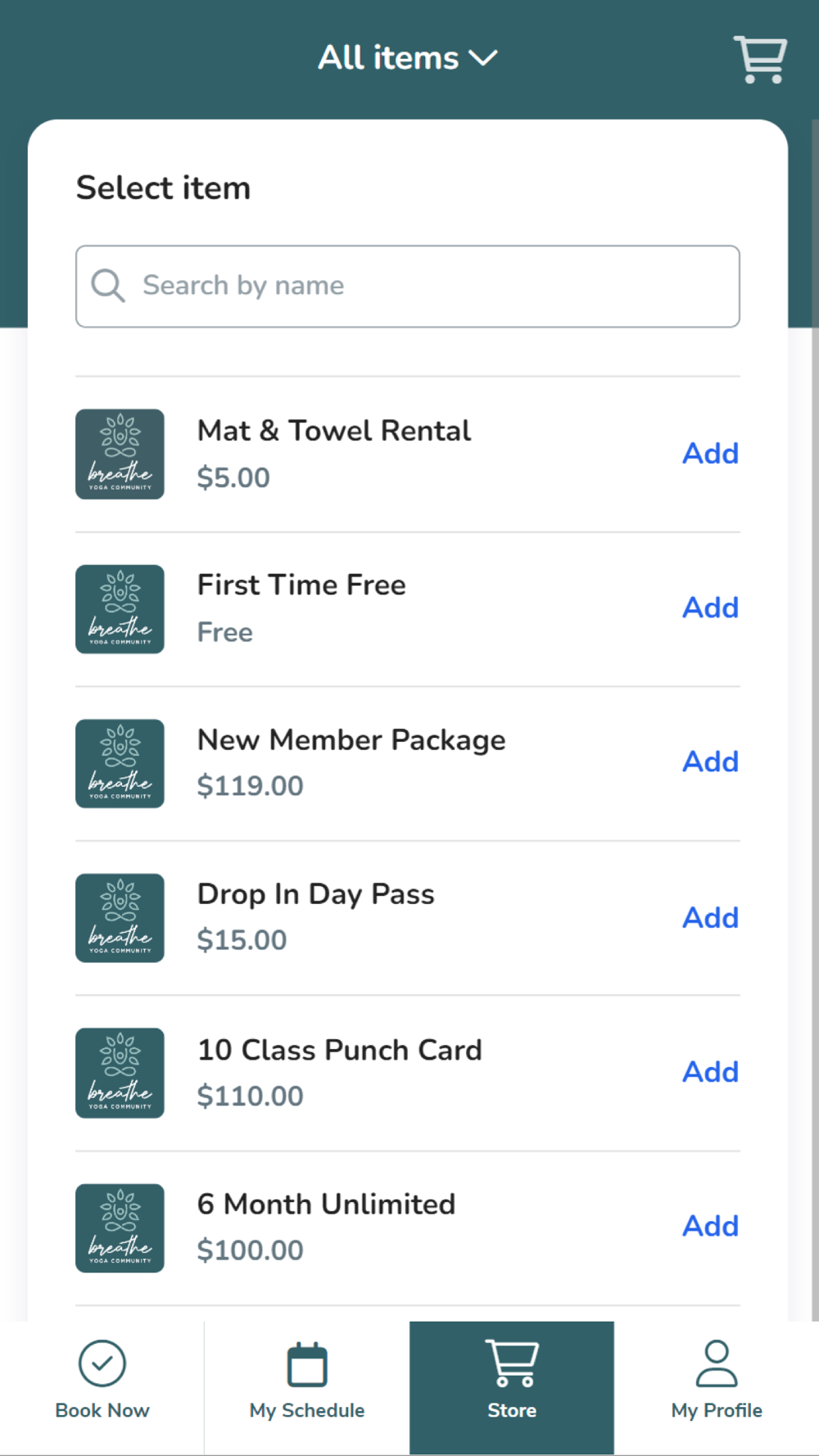The width and height of the screenshot is (819, 1456).
Task: Add New Member Package to cart
Action: 710,762
